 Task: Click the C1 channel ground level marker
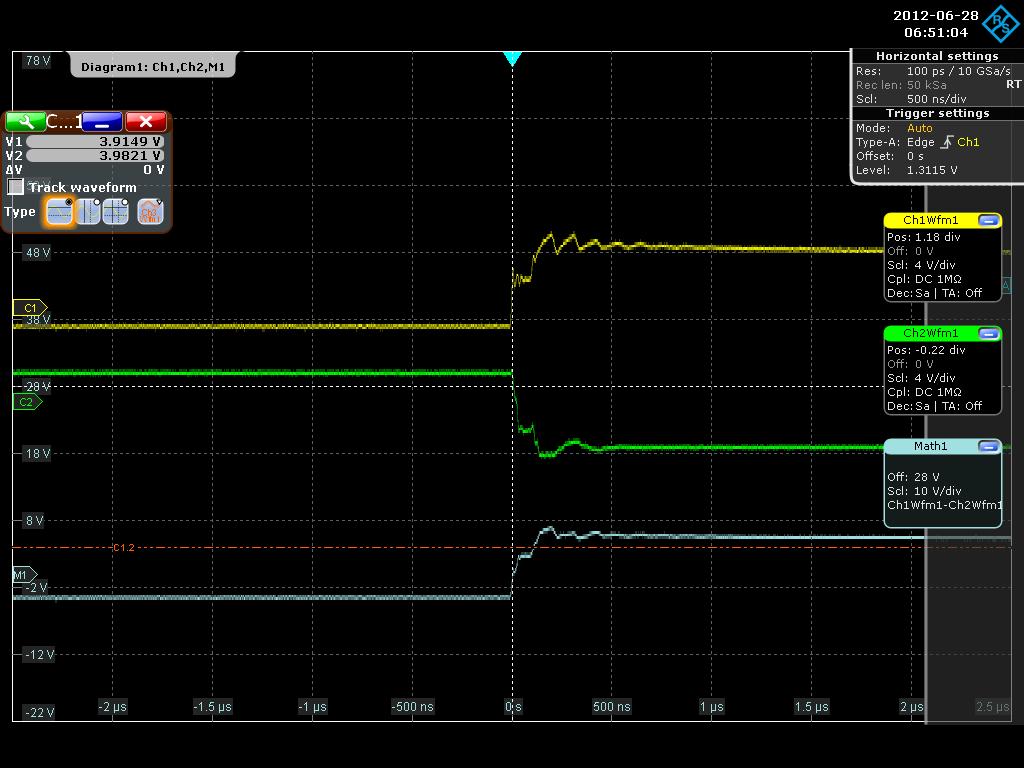(29, 308)
